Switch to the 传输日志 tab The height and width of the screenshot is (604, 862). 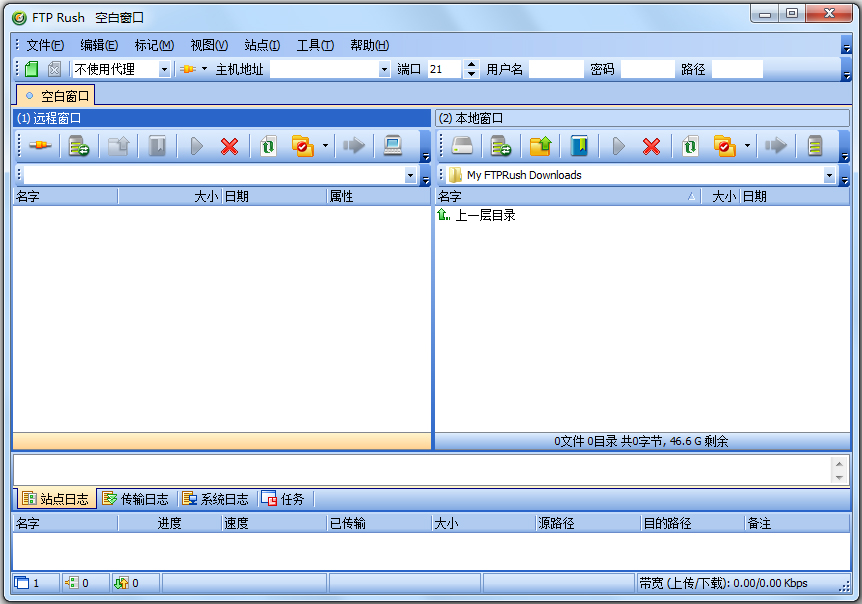[x=139, y=498]
